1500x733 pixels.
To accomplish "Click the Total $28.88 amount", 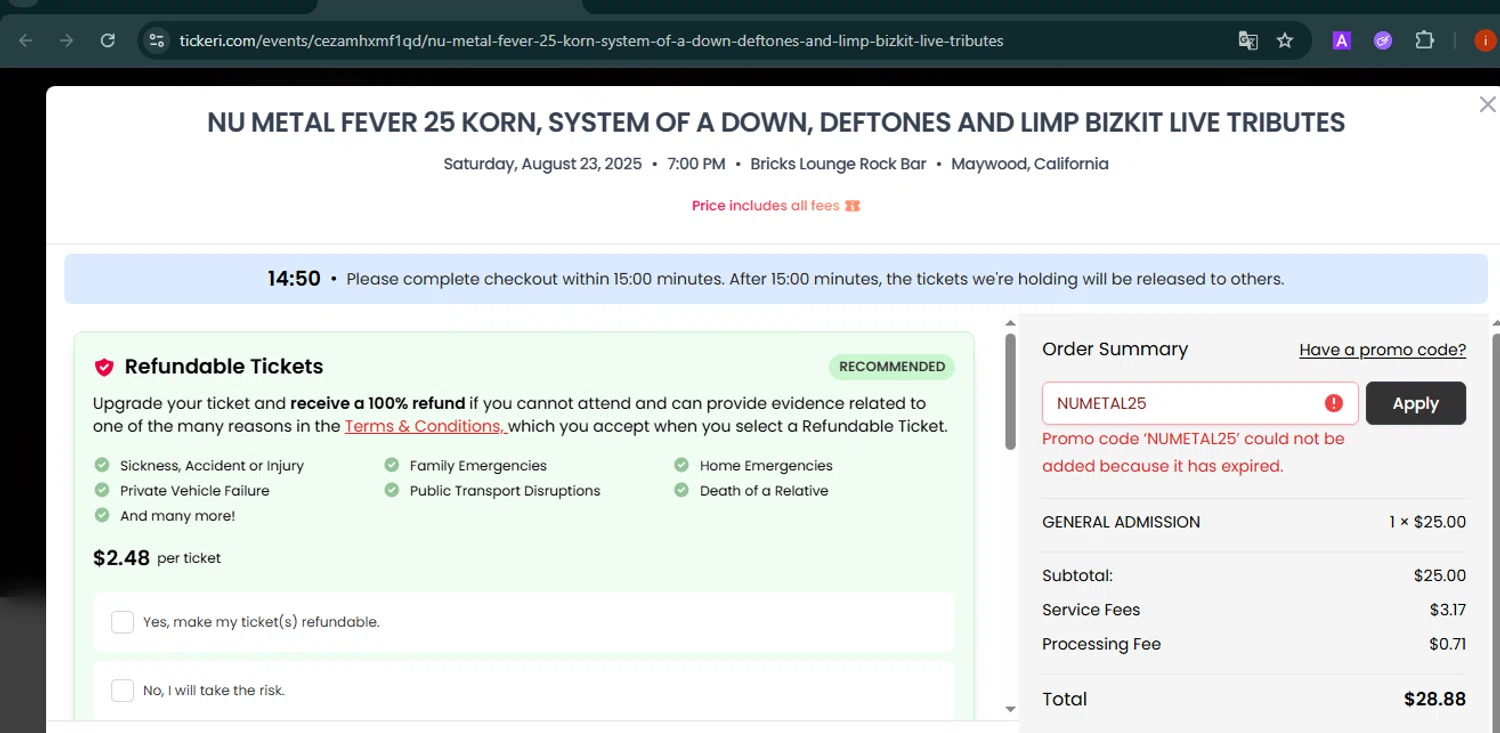I will 1435,700.
